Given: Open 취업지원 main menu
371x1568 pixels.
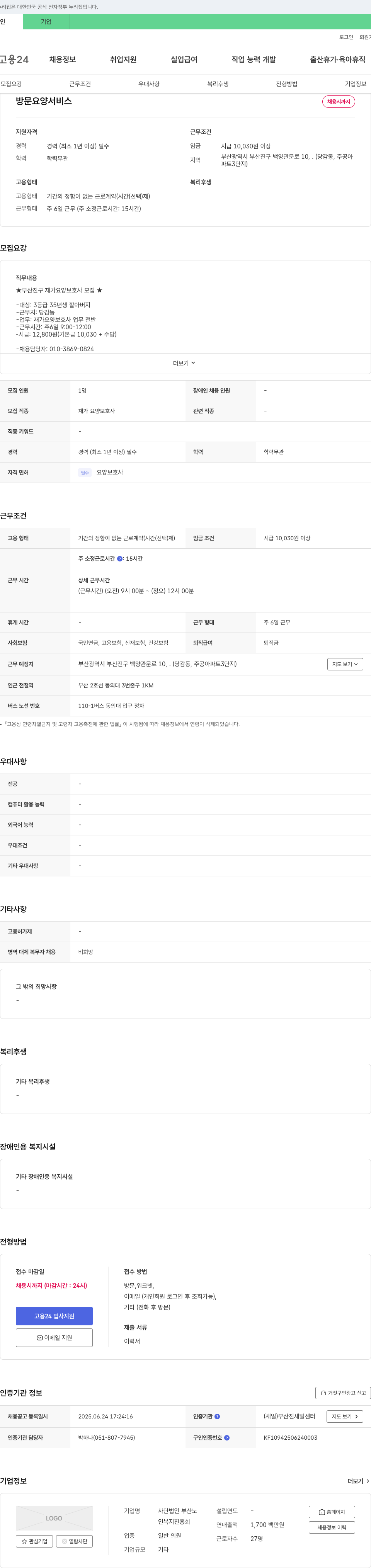Looking at the screenshot, I should [x=123, y=59].
